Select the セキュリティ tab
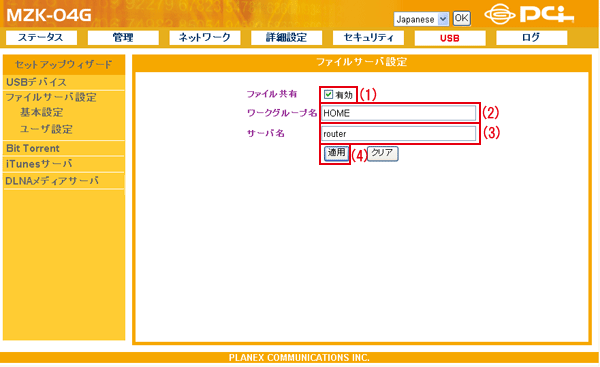Image resolution: width=600 pixels, height=367 pixels. coord(368,38)
